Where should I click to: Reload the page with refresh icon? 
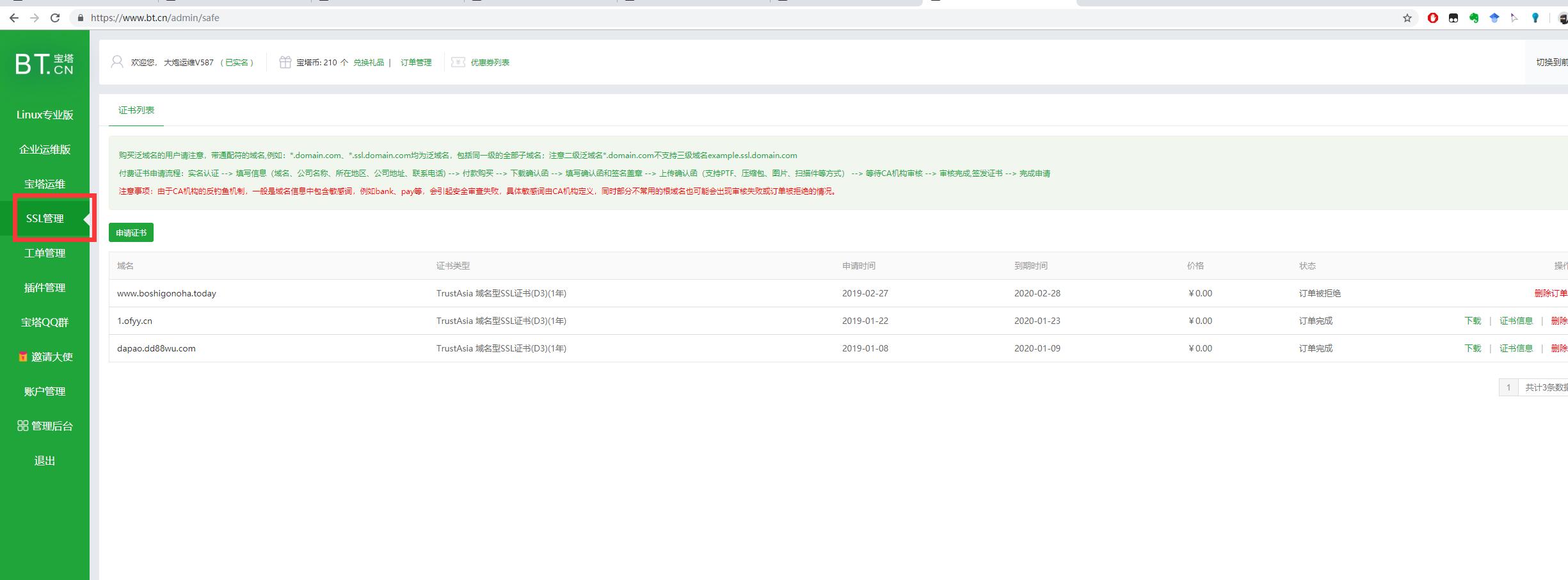click(x=55, y=18)
